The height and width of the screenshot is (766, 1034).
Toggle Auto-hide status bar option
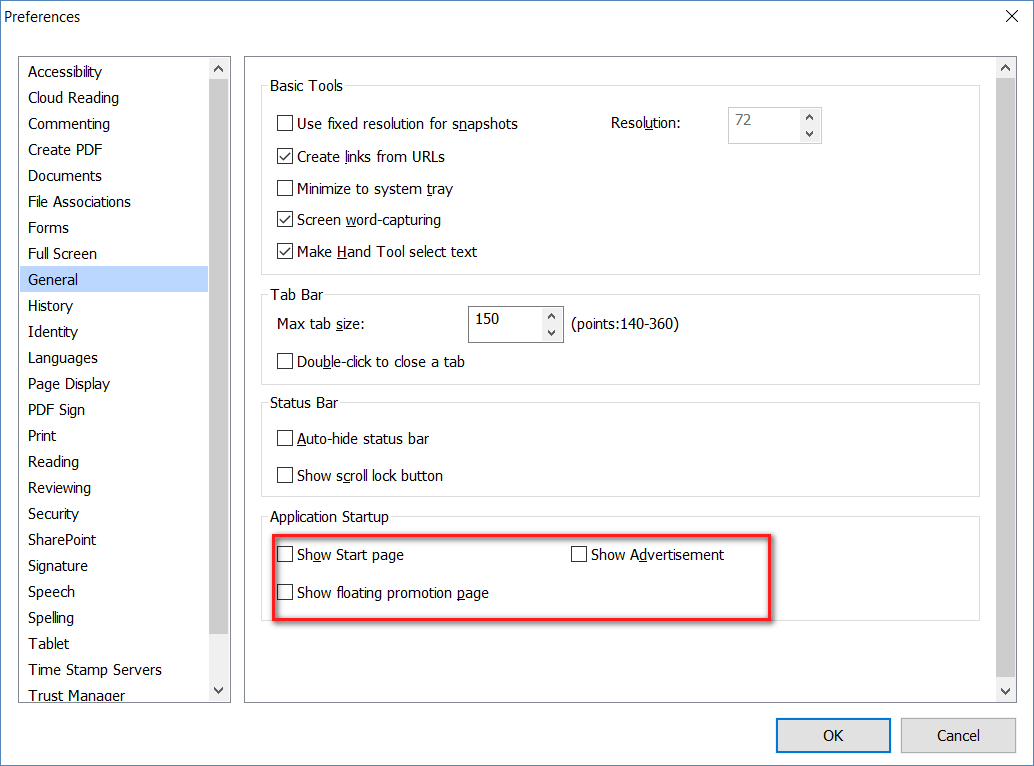pos(286,438)
